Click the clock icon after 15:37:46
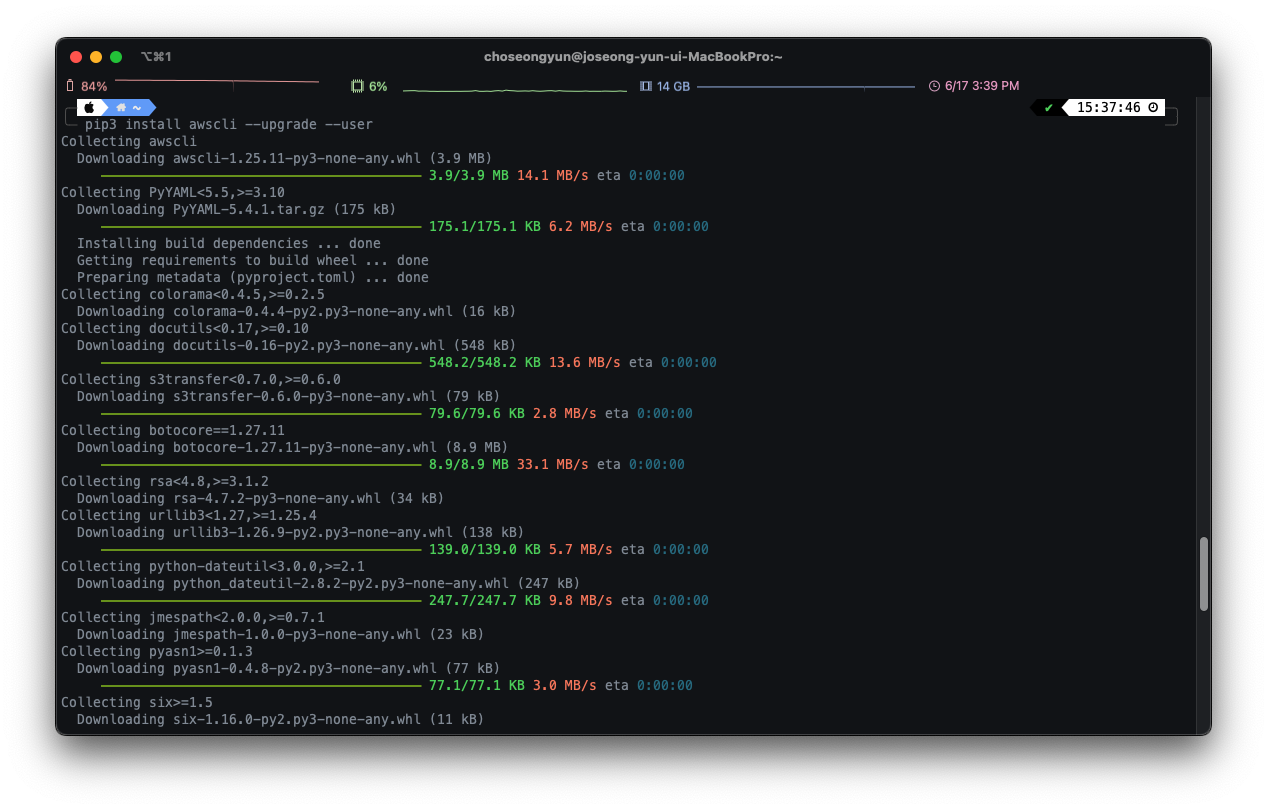 tap(1153, 107)
